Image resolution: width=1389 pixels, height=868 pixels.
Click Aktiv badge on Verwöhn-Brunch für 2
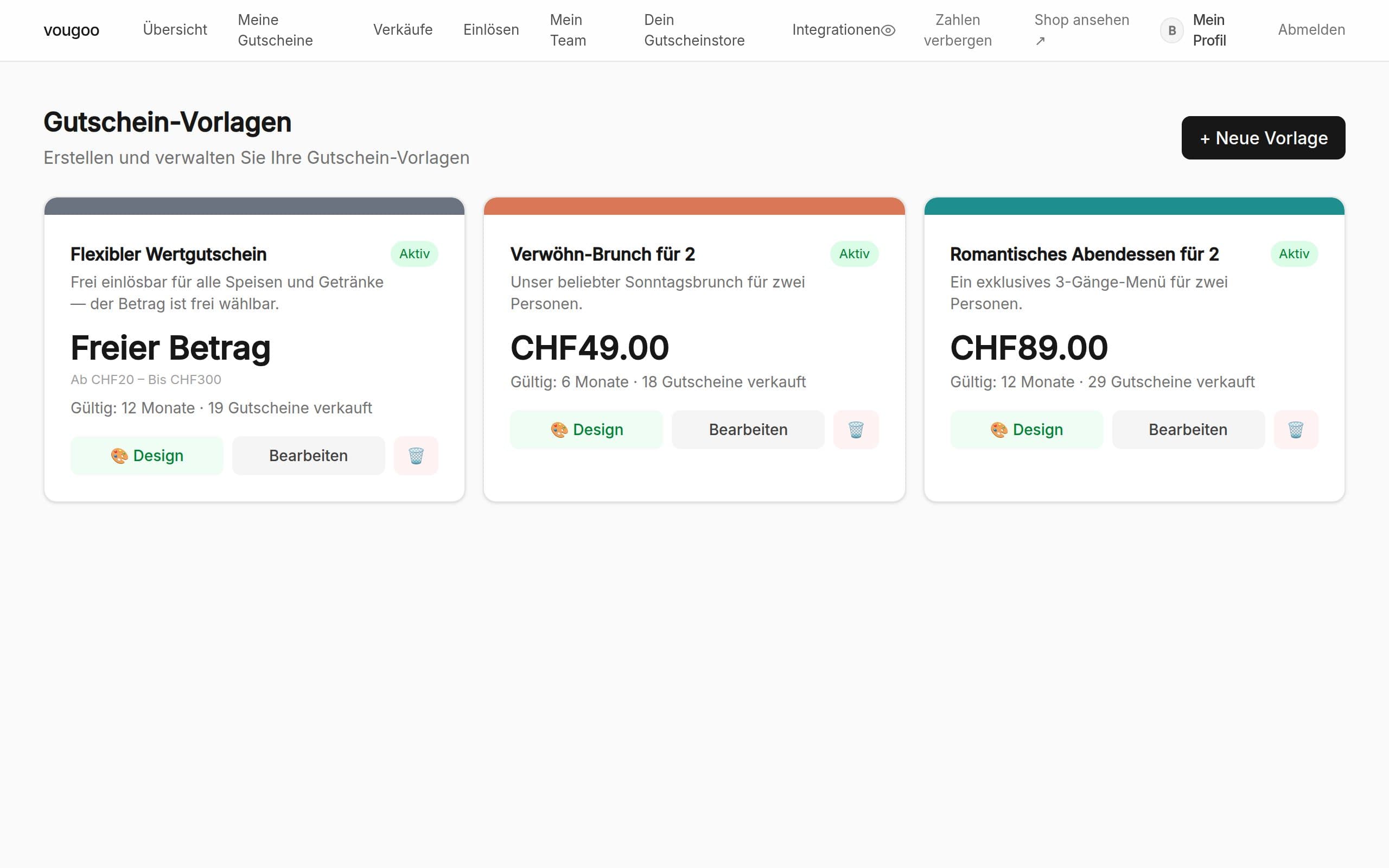click(x=854, y=254)
